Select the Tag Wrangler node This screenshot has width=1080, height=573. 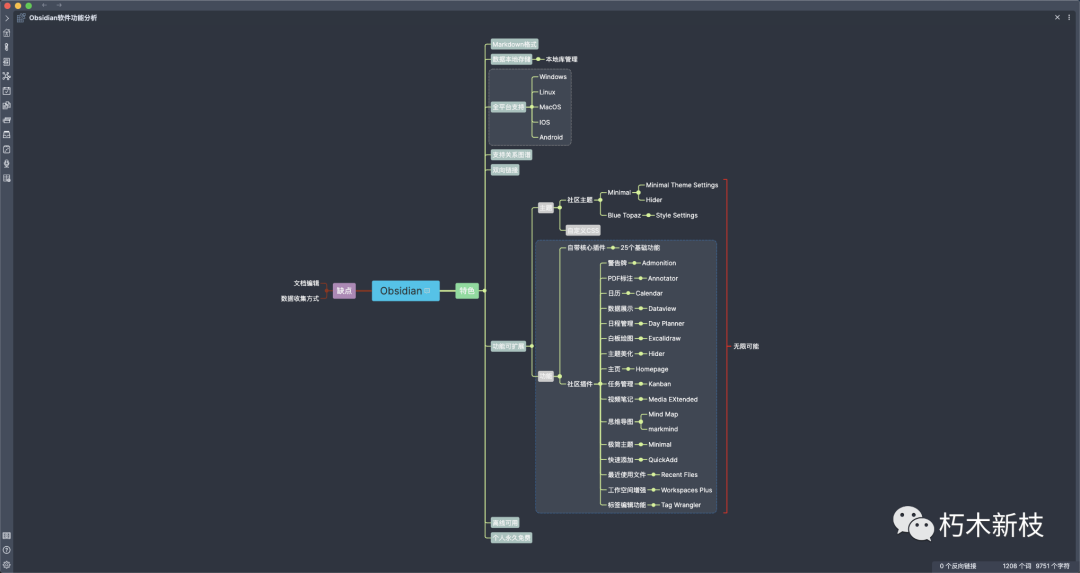(681, 505)
